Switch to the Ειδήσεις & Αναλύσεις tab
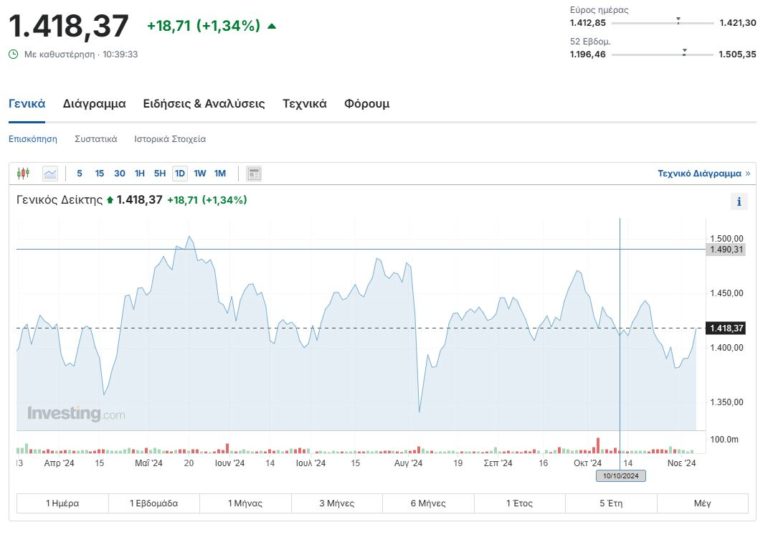The width and height of the screenshot is (768, 535). pyautogui.click(x=204, y=103)
